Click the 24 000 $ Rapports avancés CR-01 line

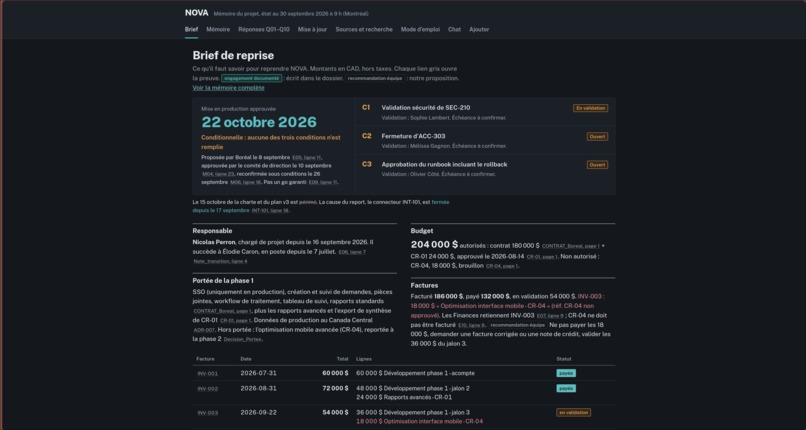click(x=404, y=398)
